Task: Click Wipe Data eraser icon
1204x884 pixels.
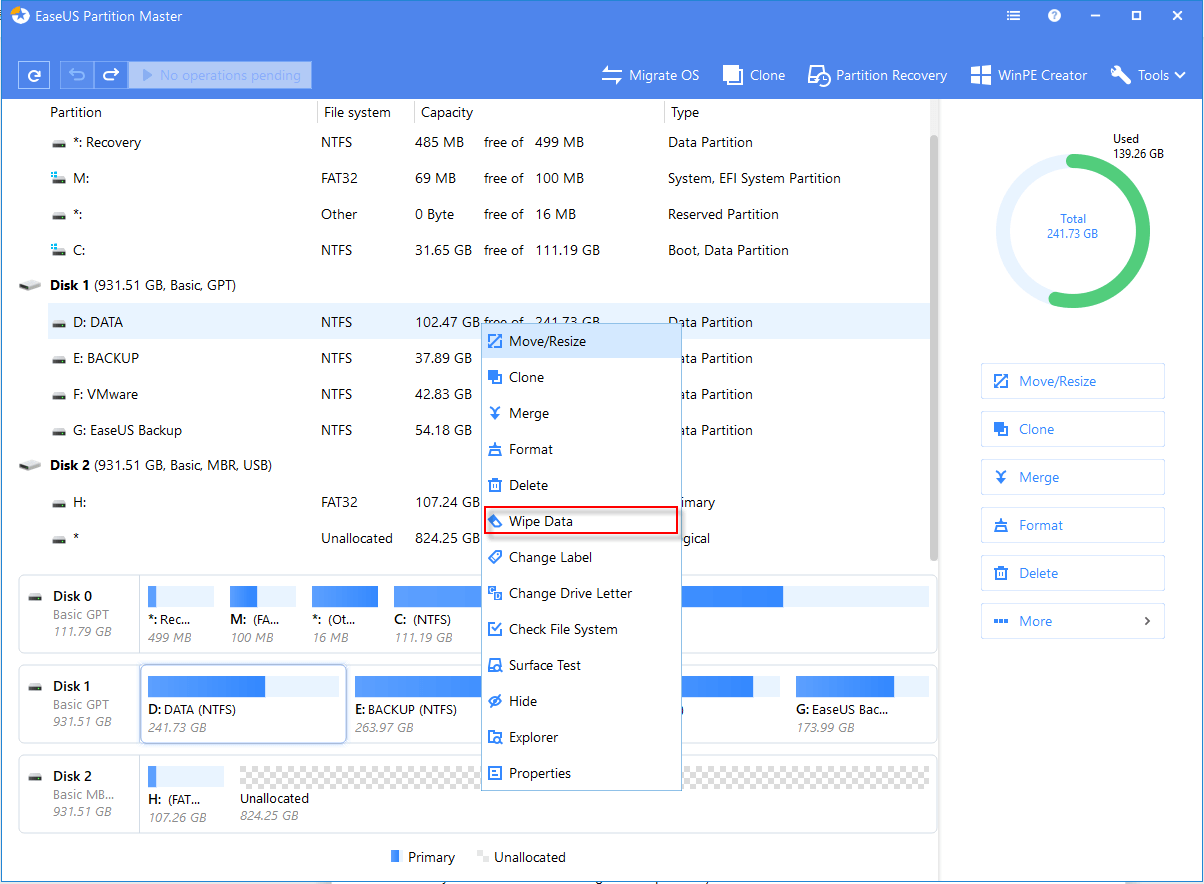Action: coord(495,521)
